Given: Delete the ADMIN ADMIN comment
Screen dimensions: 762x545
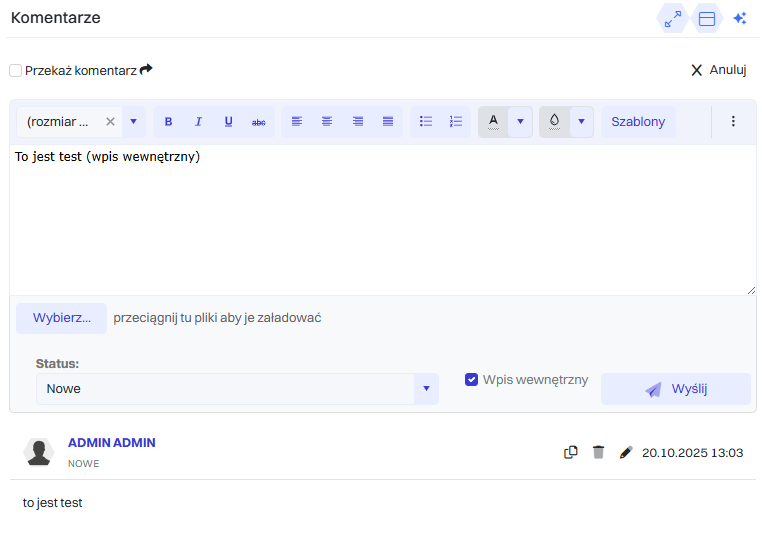Looking at the screenshot, I should click(598, 452).
